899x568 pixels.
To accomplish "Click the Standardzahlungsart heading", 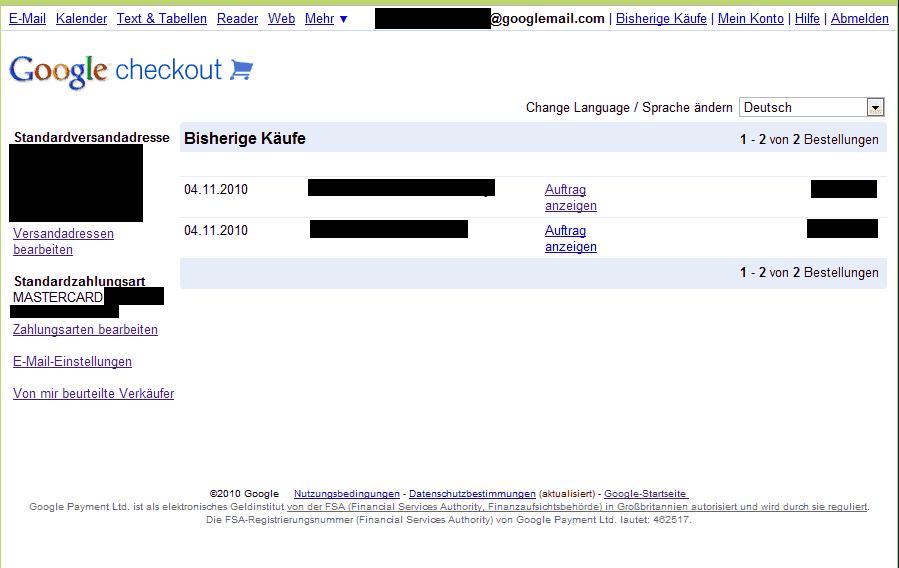I will click(80, 281).
